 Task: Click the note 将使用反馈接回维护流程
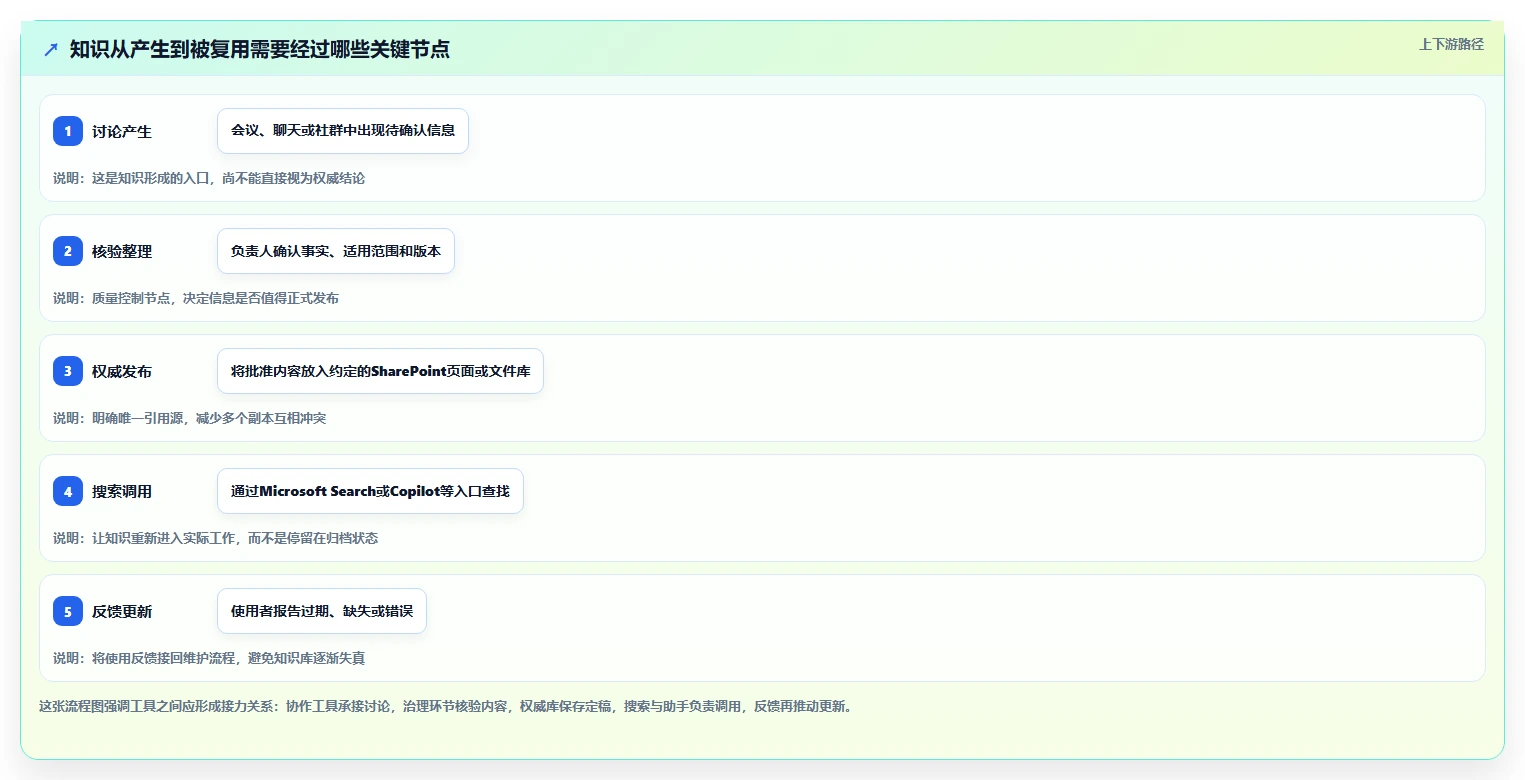163,658
